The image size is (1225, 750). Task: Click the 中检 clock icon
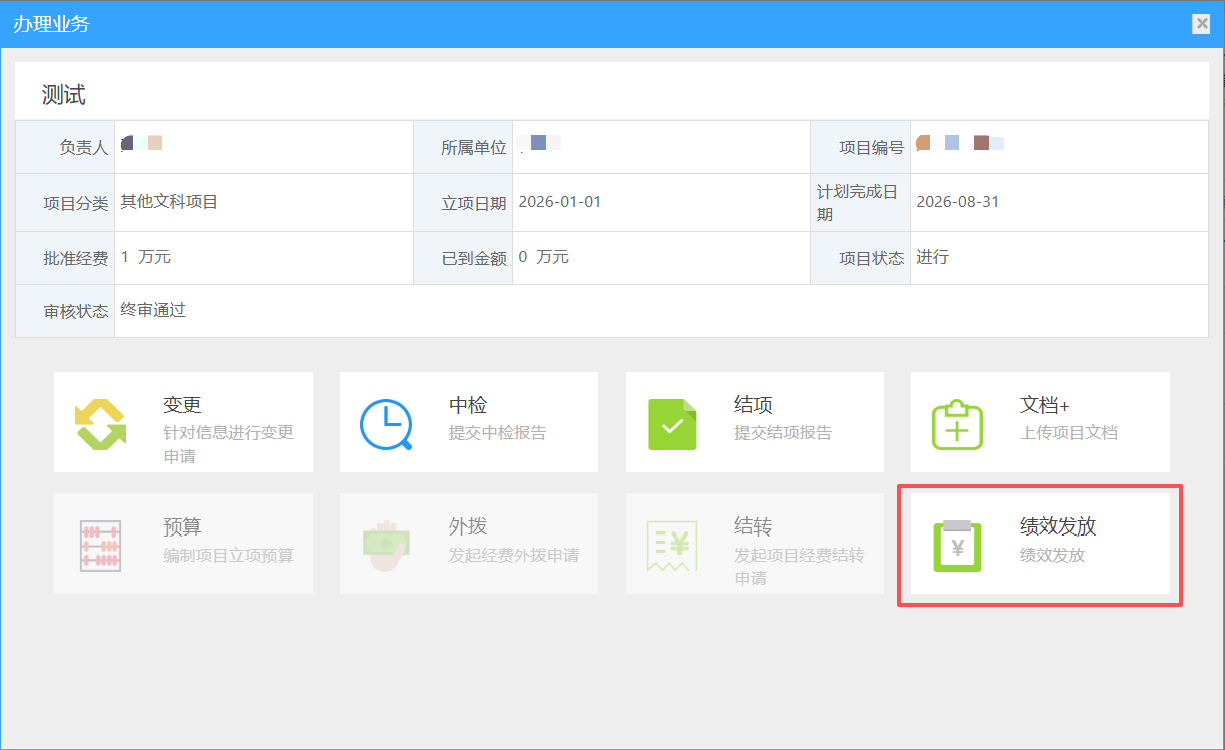point(386,424)
